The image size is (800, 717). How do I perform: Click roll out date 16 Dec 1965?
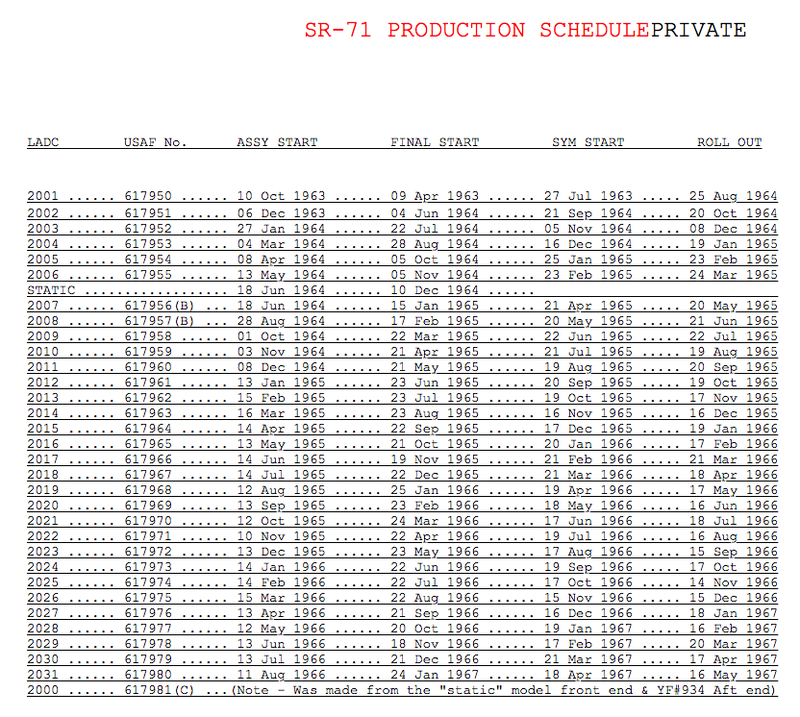pos(733,413)
